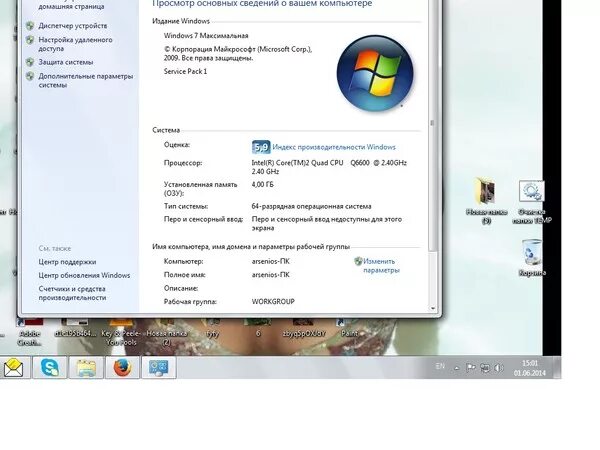Open Настройка удаленного доступа link

point(75,44)
